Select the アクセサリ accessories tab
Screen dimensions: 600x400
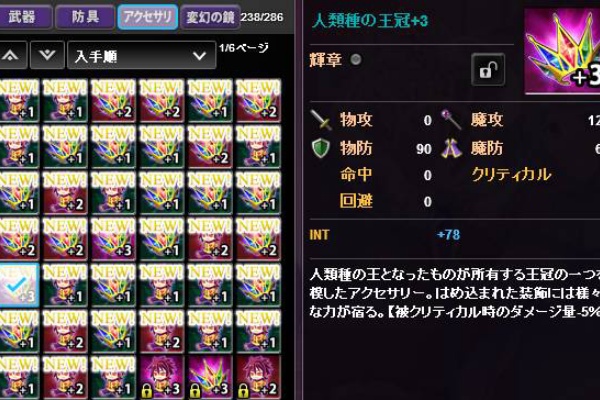148,17
